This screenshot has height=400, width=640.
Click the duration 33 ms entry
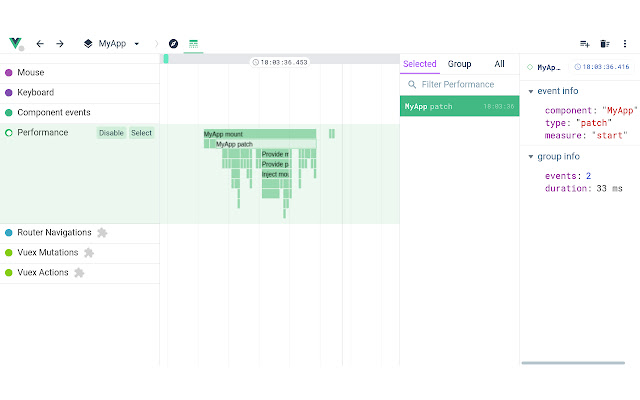584,189
